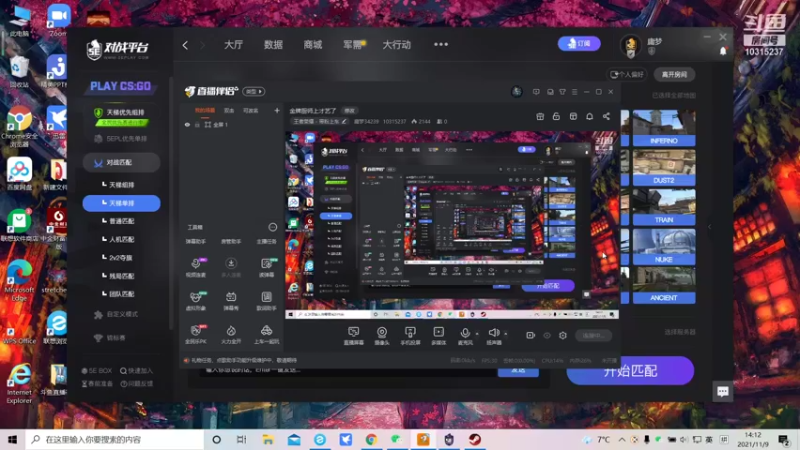Click the share icon above stream preview
800x450 pixels.
(606, 116)
